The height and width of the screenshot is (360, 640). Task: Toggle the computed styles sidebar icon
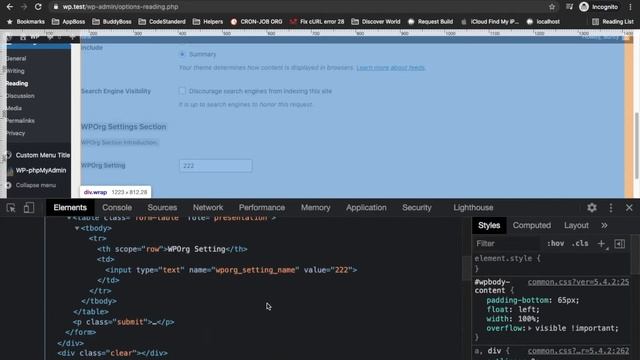click(x=620, y=244)
